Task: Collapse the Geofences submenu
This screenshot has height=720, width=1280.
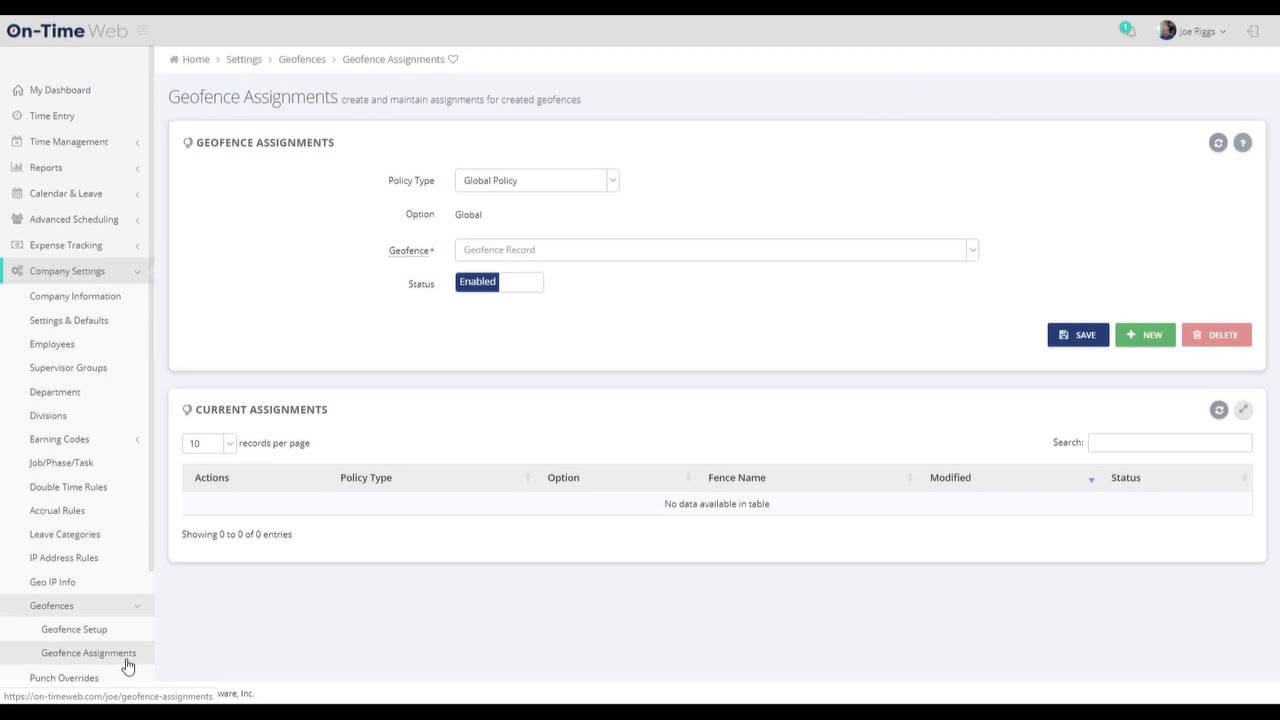Action: pos(76,606)
